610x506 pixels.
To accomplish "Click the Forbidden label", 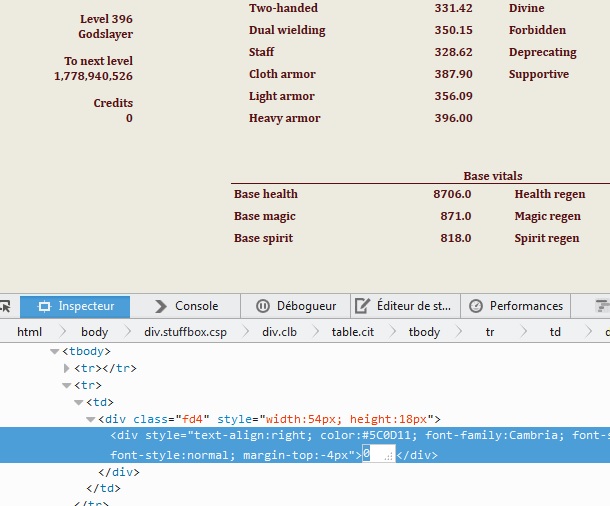I will click(537, 30).
